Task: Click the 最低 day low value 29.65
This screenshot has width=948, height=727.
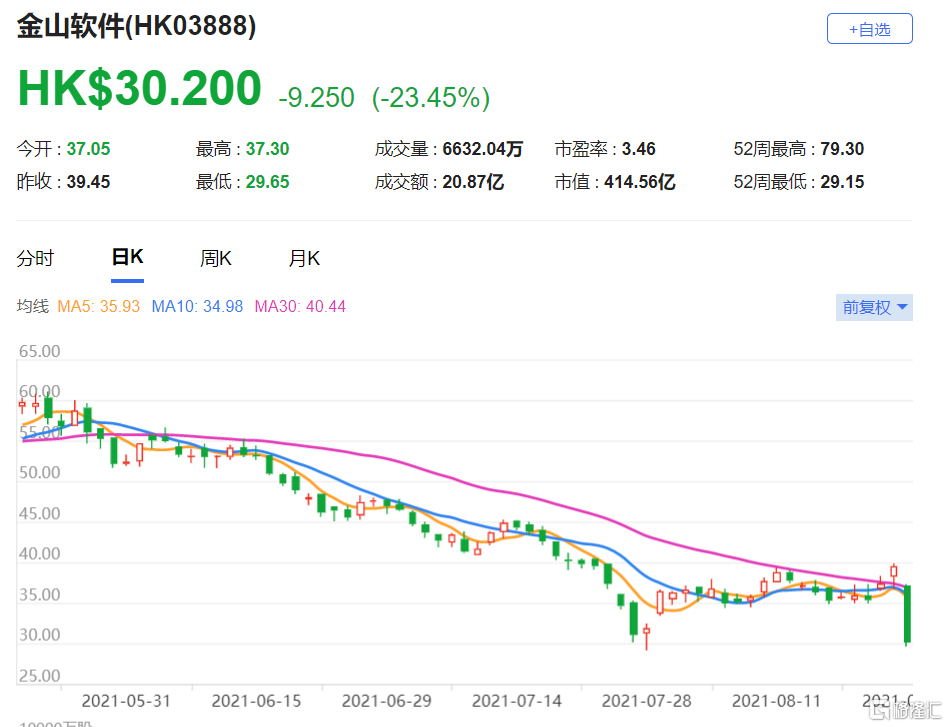Action: coord(267,182)
